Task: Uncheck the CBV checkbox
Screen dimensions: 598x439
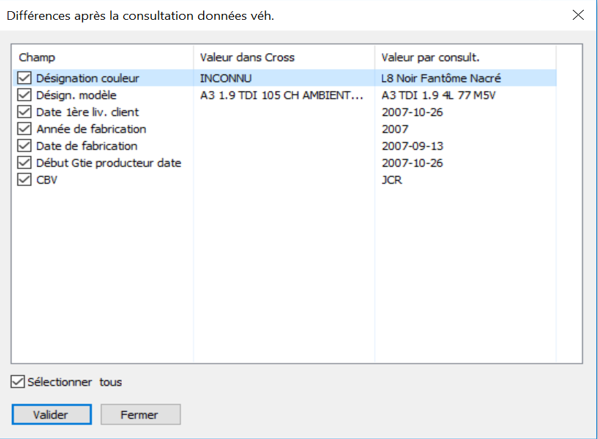Action: point(24,180)
